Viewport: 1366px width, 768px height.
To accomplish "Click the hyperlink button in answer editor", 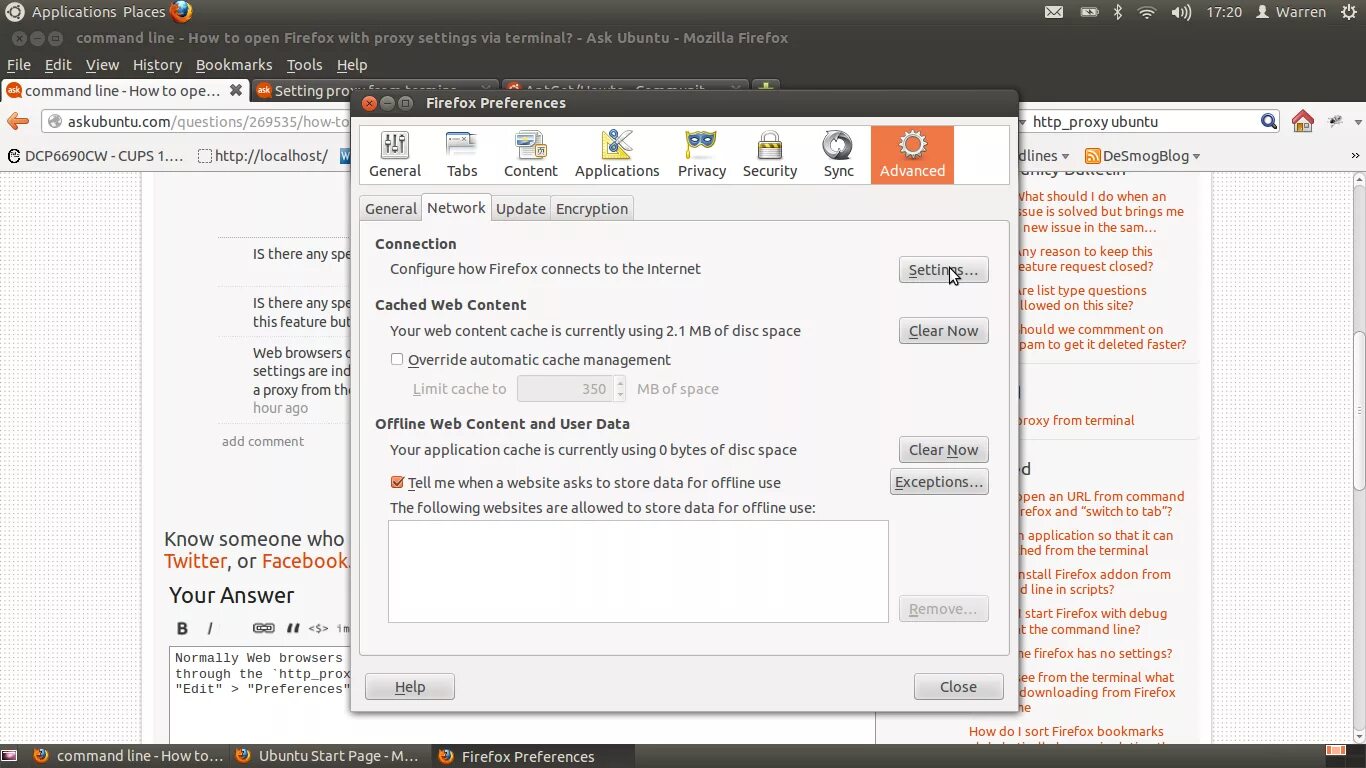I will point(263,628).
